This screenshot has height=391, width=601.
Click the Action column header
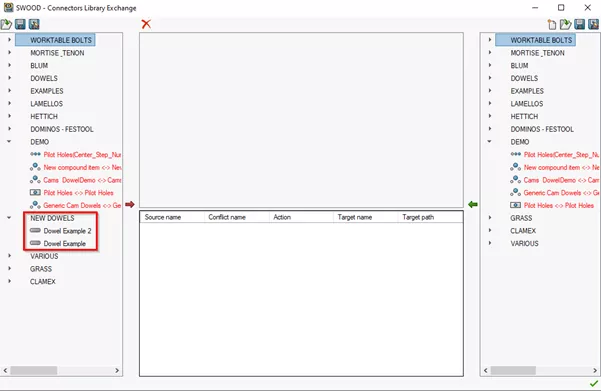pos(301,217)
